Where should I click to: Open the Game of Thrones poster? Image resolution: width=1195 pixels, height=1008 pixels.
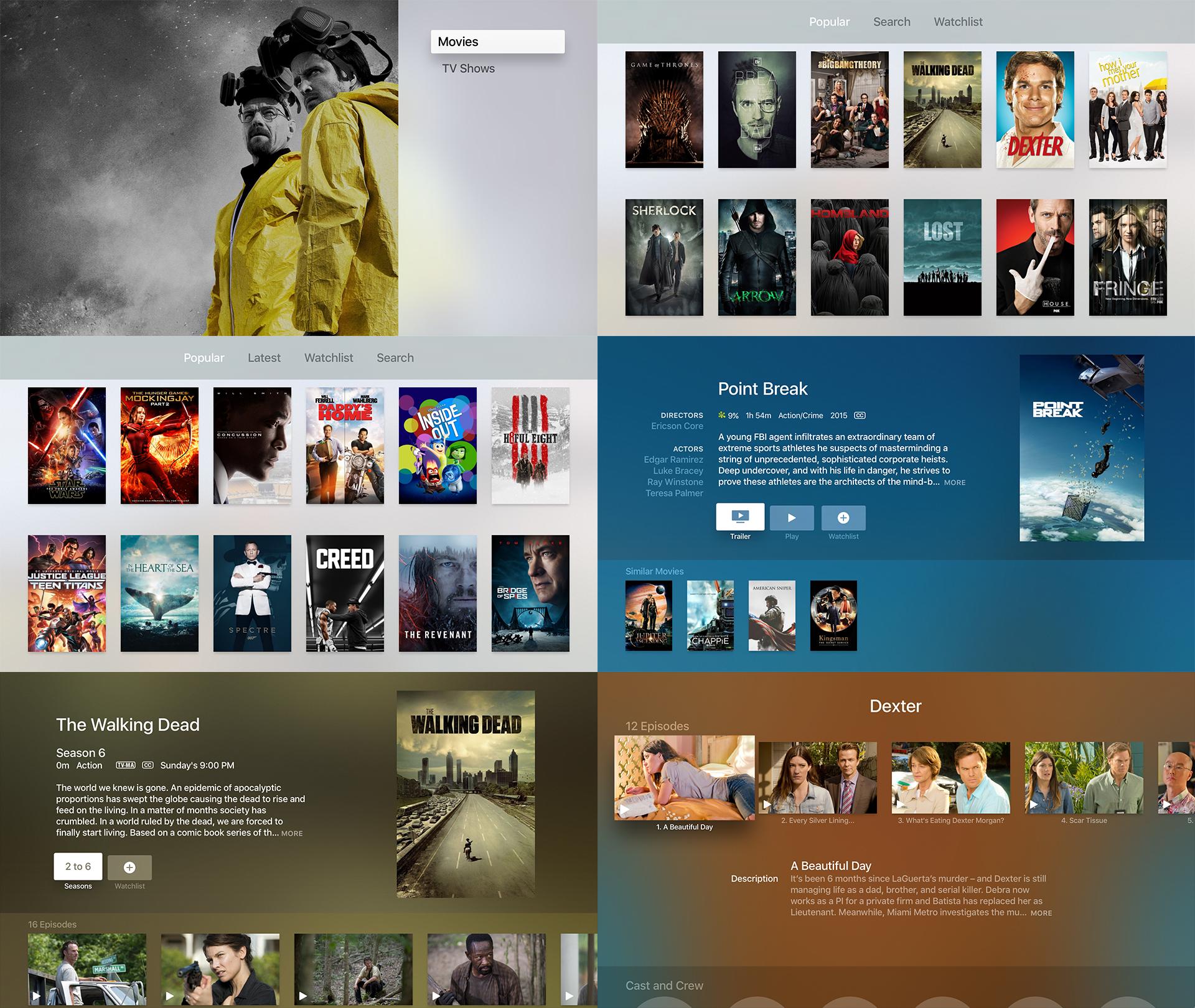tap(664, 110)
